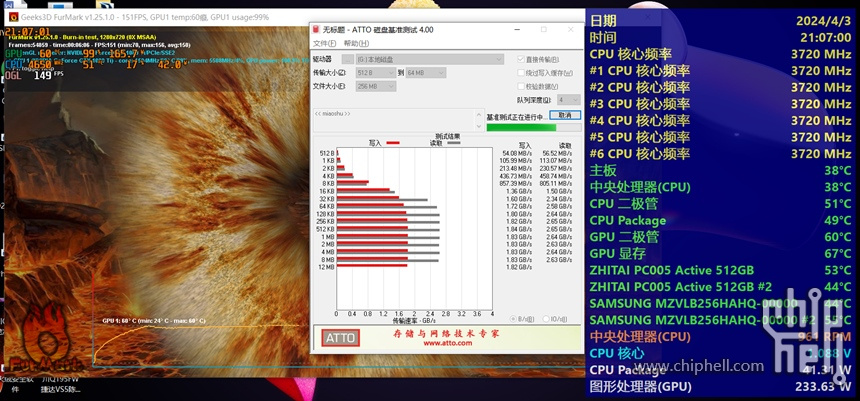The width and height of the screenshot is (860, 401).
Task: Open the 256 MB file size dropdown
Action: tap(376, 86)
